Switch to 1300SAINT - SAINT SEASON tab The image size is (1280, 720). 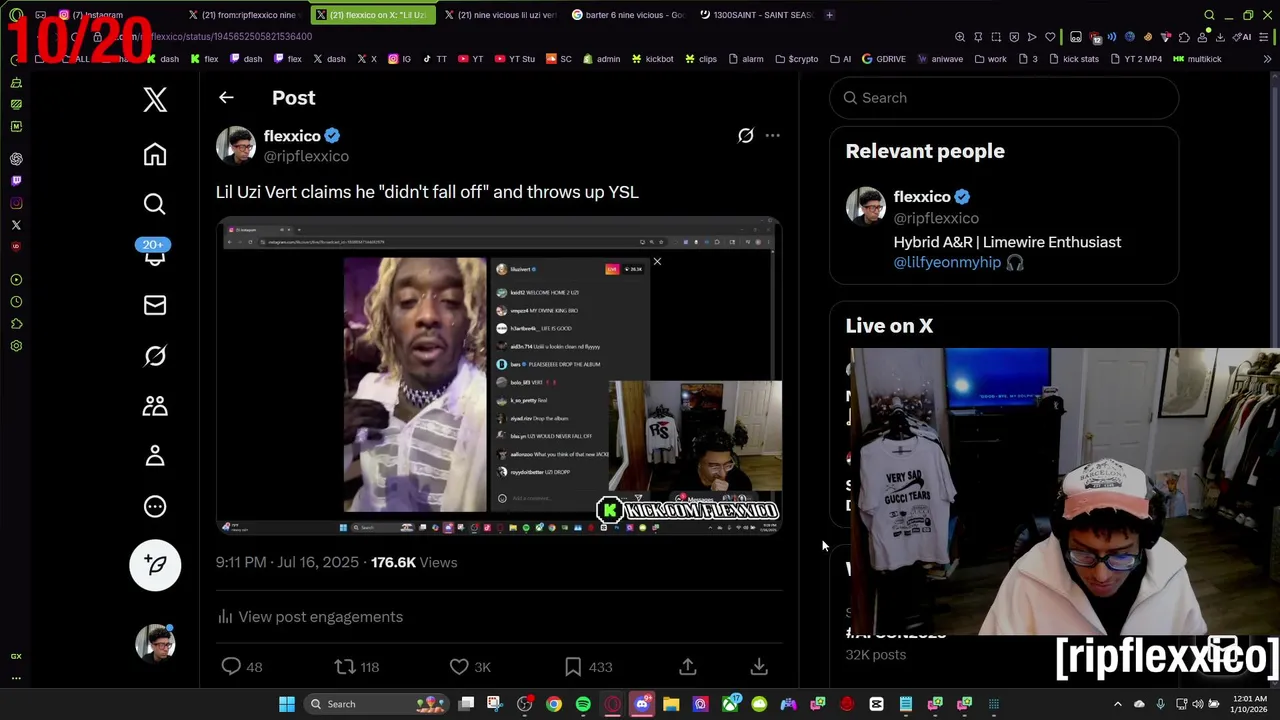pyautogui.click(x=757, y=15)
